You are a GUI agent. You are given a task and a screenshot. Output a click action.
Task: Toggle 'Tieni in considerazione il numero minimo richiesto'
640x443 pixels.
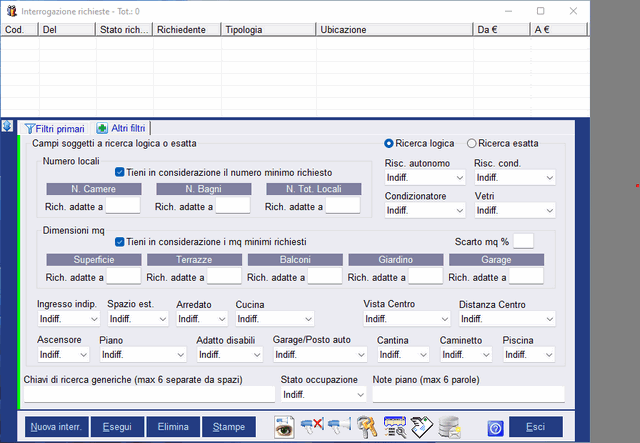(x=120, y=172)
